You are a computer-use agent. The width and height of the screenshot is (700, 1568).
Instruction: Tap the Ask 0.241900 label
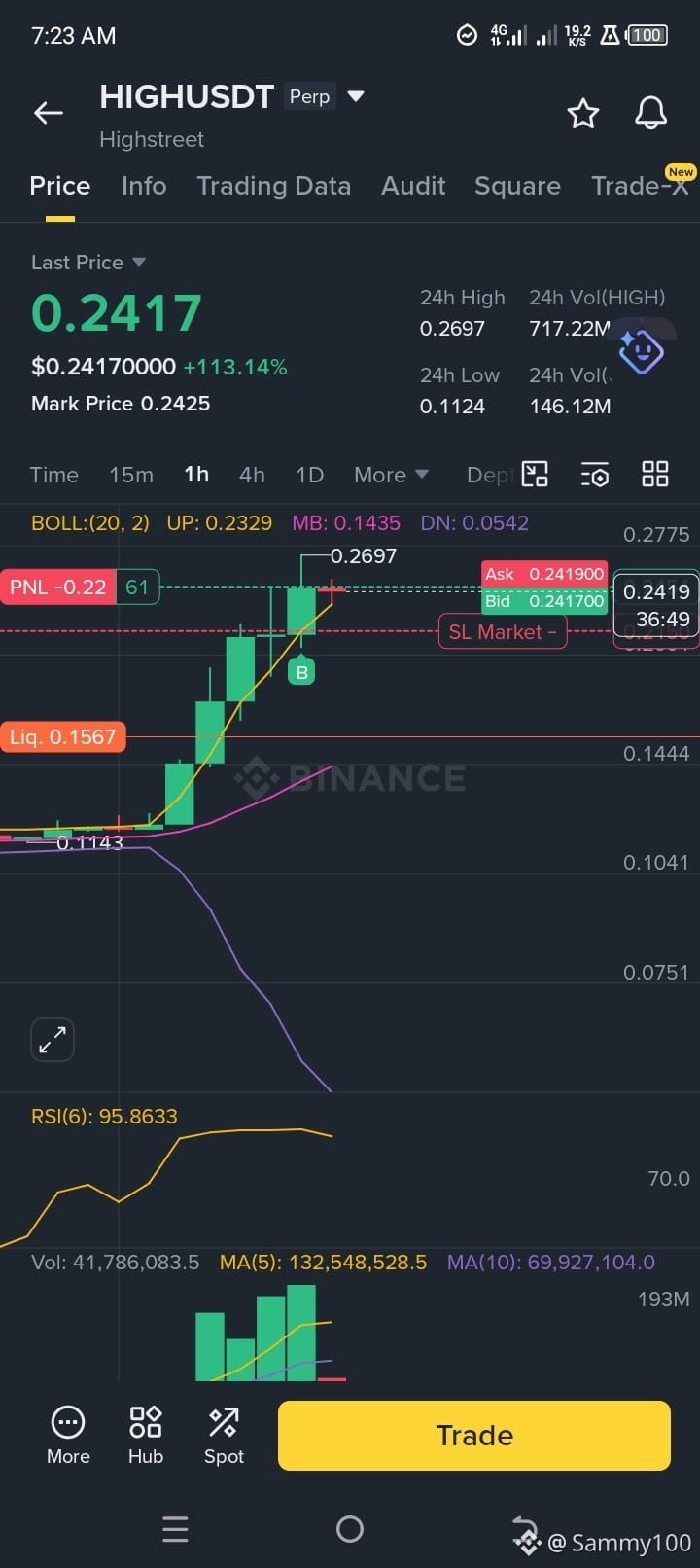544,574
